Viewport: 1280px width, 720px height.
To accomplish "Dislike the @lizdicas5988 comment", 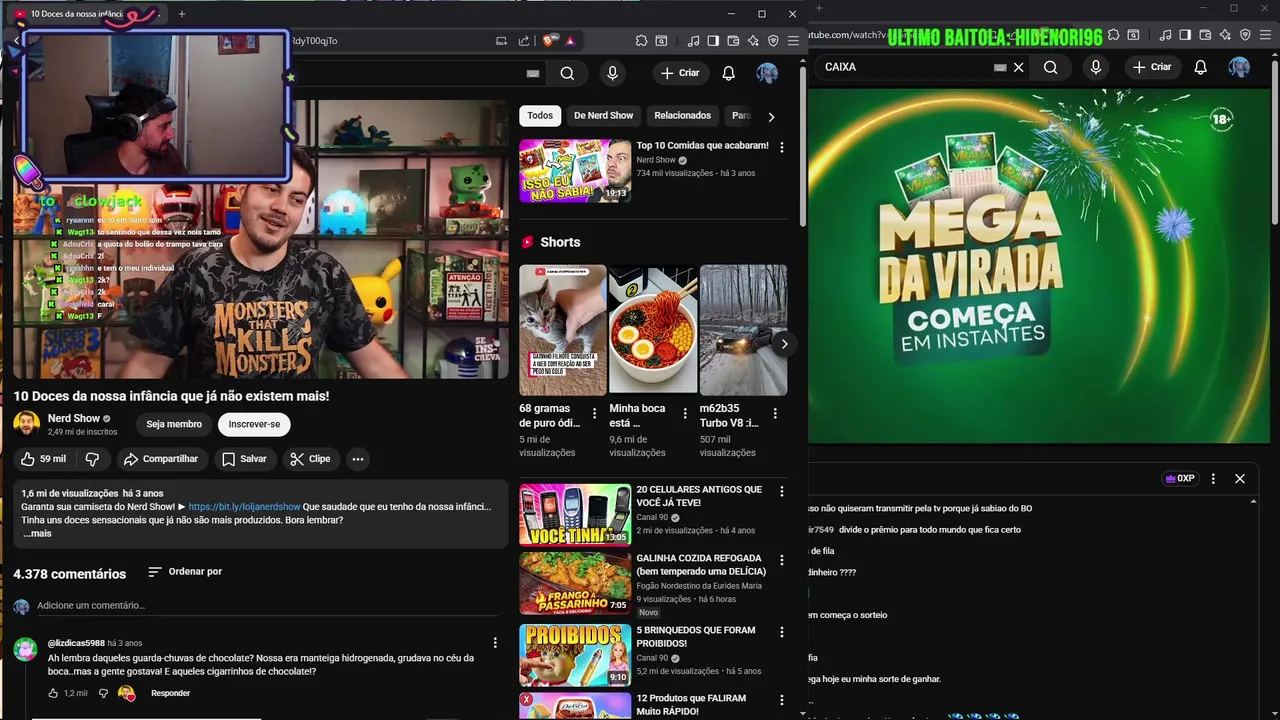I will click(103, 693).
